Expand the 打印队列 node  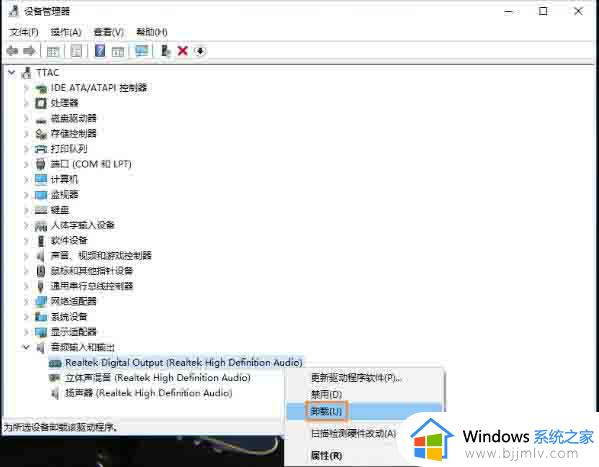coord(26,149)
